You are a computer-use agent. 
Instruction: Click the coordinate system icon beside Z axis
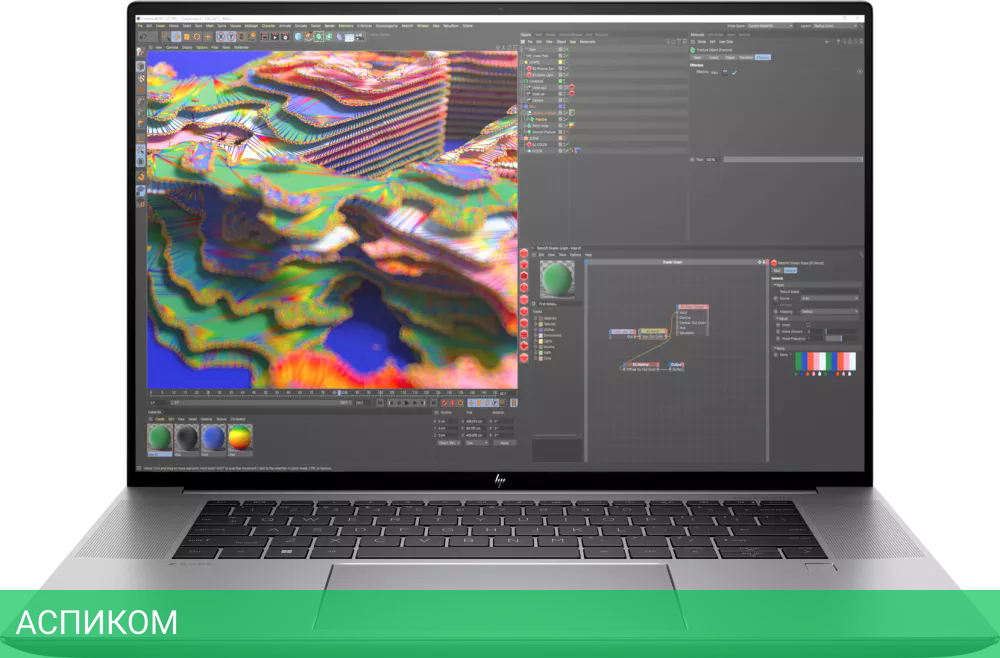(x=253, y=36)
